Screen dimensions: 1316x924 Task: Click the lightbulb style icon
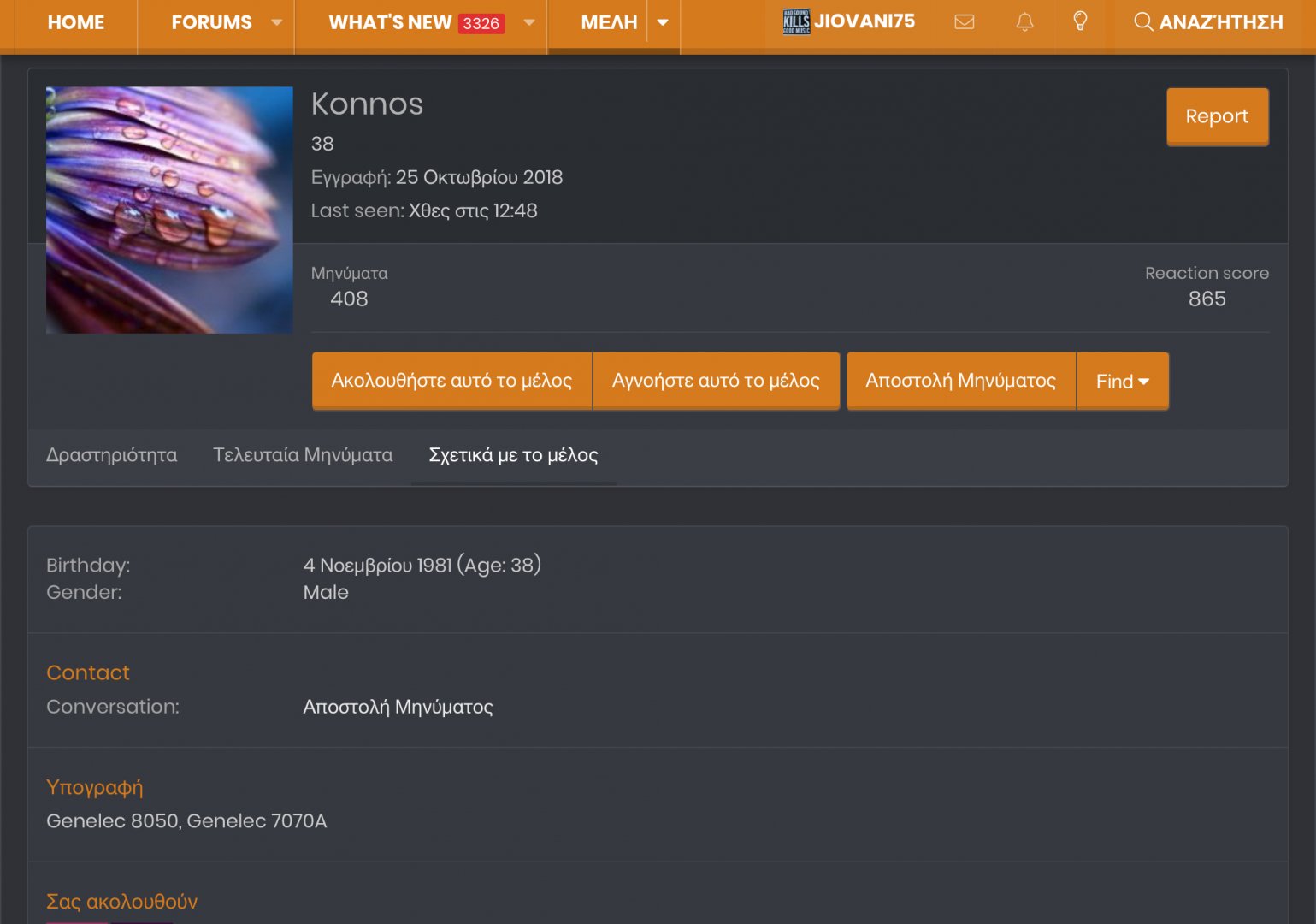1080,21
